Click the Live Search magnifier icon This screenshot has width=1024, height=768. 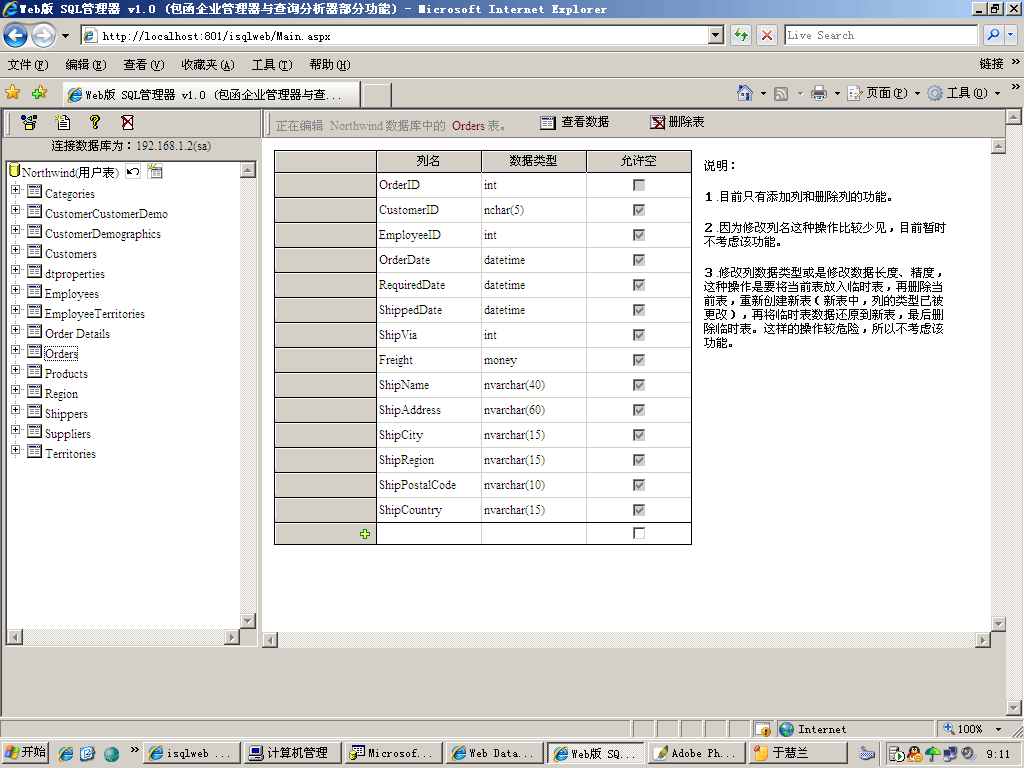click(993, 35)
